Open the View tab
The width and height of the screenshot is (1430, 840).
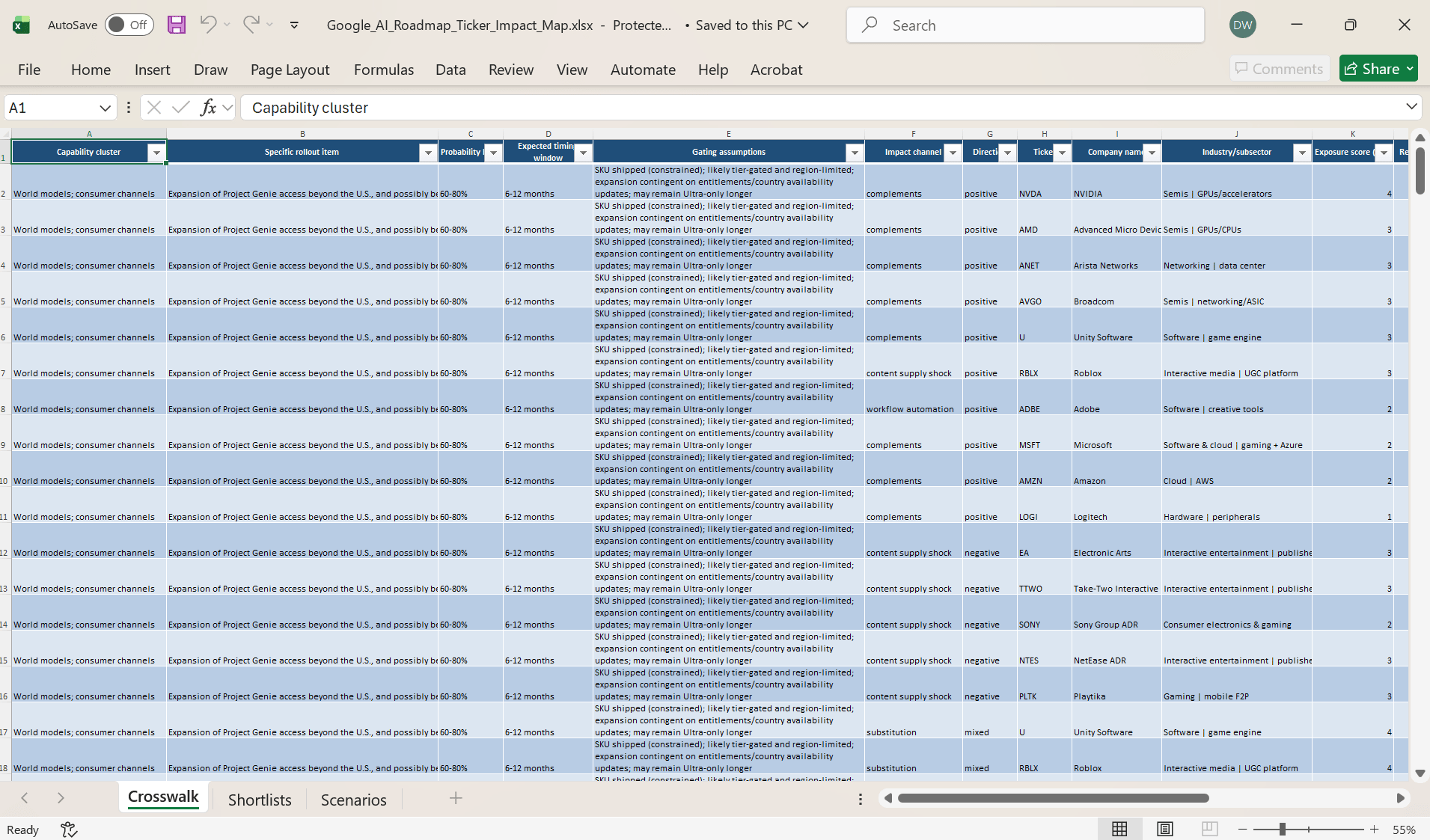click(x=572, y=69)
